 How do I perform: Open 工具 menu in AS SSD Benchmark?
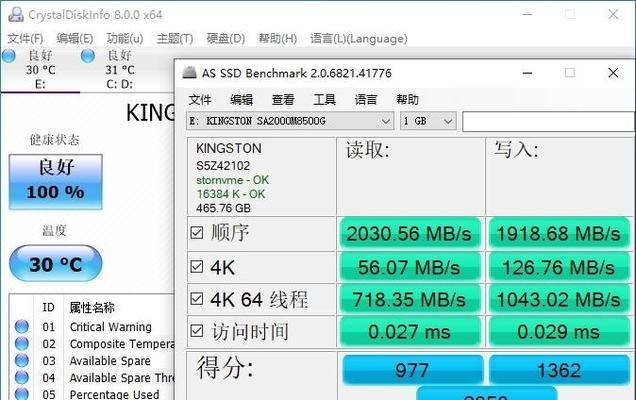(x=324, y=99)
